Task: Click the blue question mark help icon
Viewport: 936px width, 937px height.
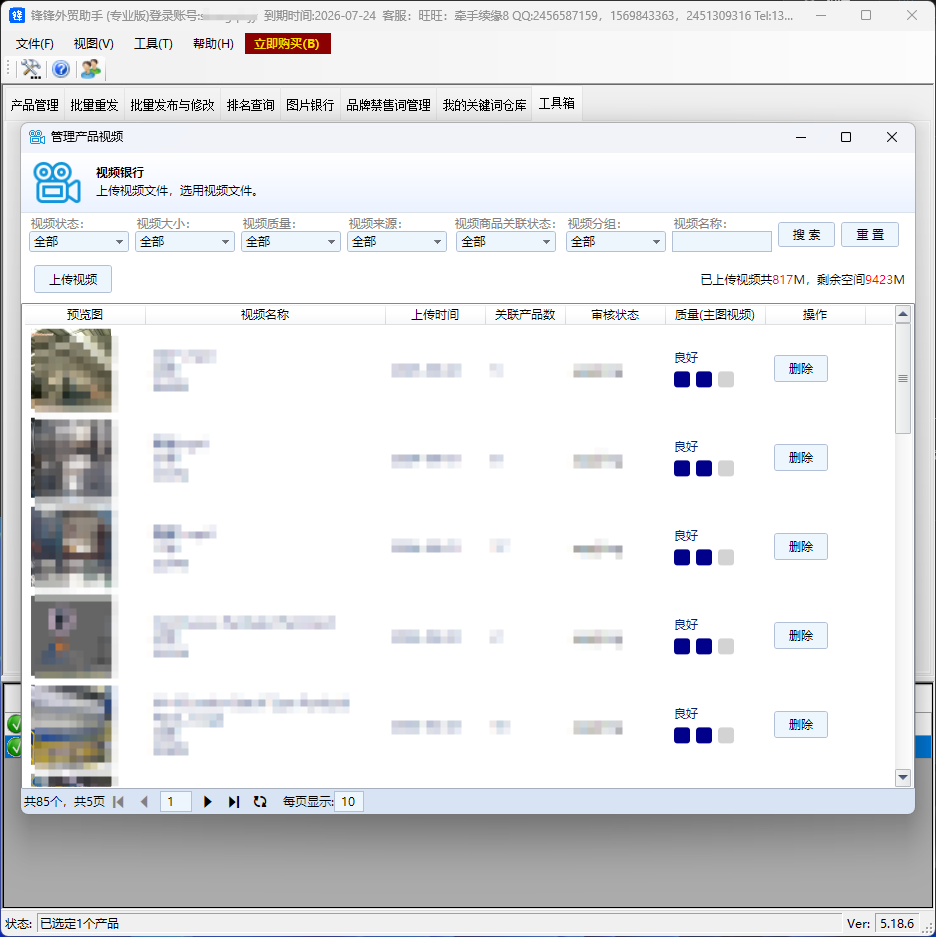Action: pyautogui.click(x=61, y=69)
